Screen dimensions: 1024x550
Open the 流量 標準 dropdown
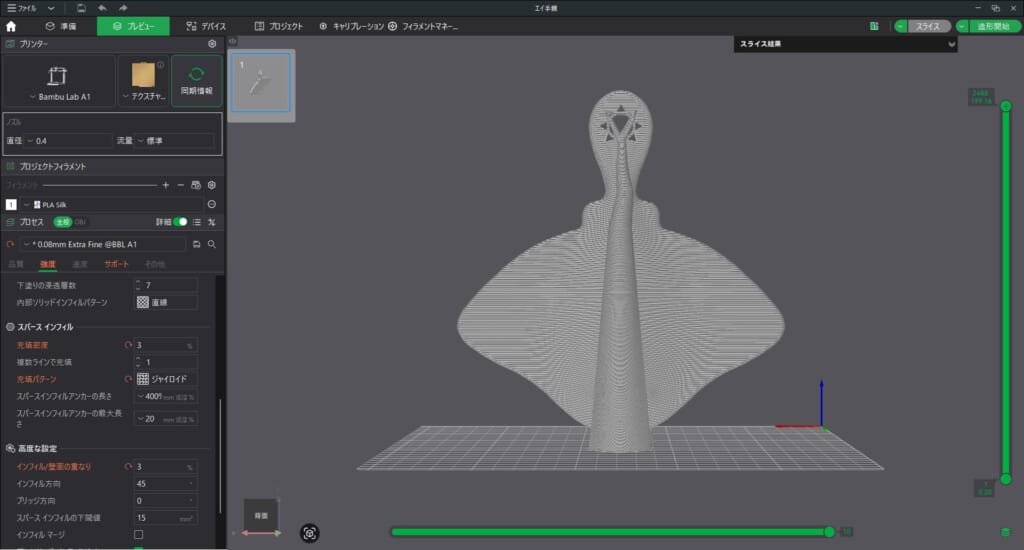[x=174, y=140]
